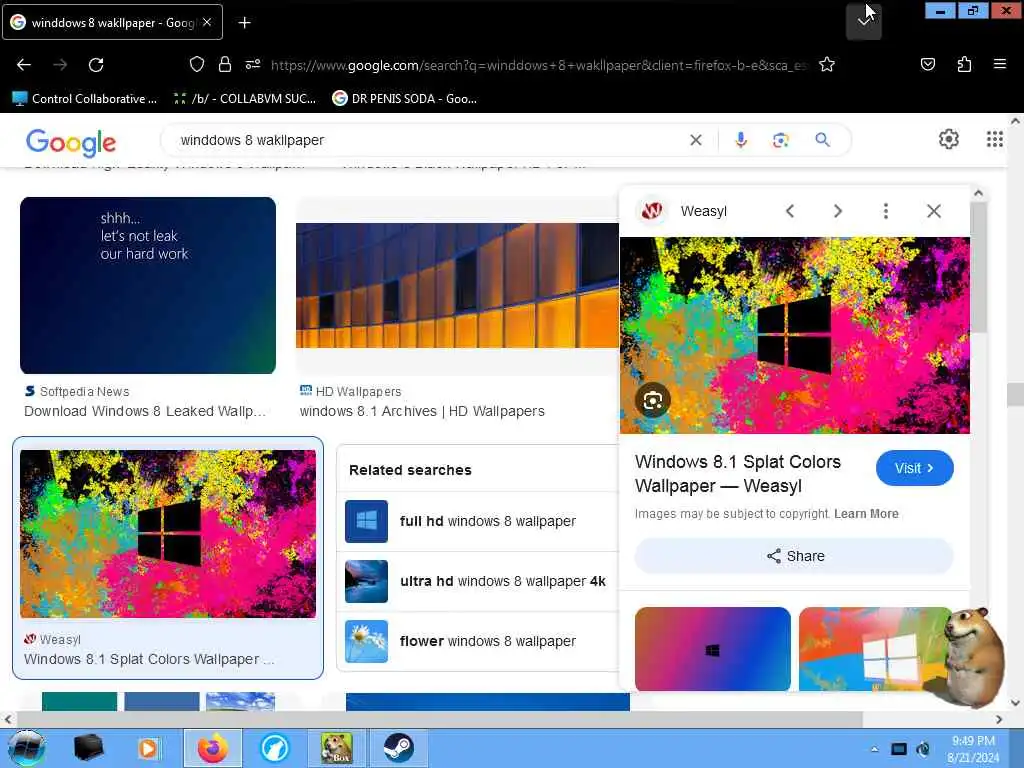
Task: Open the Learn More copyright link
Action: (x=866, y=514)
